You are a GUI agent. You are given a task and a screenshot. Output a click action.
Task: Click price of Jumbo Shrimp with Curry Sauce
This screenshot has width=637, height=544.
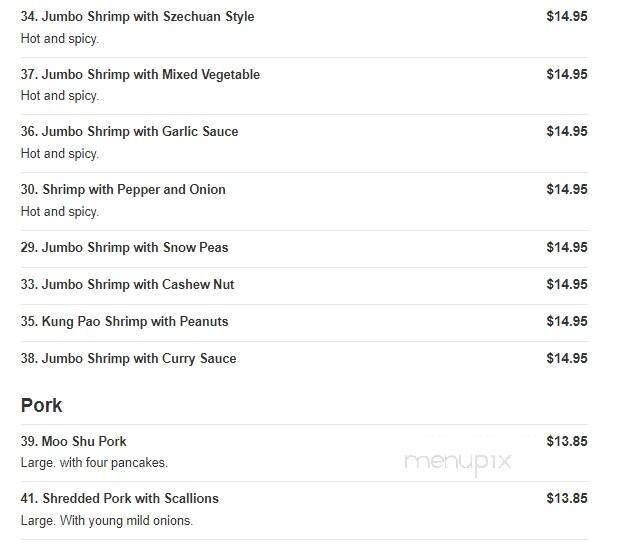click(566, 359)
